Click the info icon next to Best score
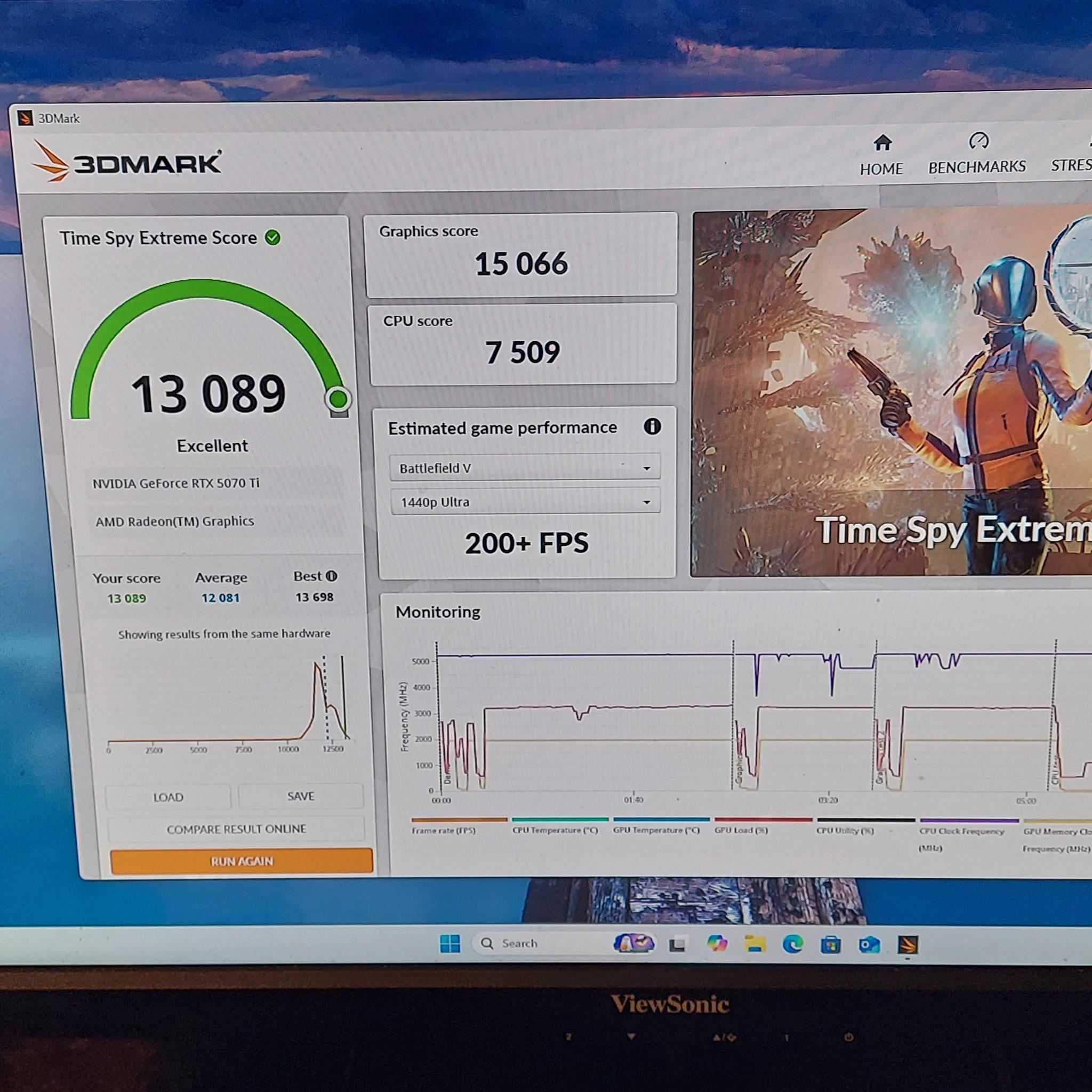 (x=330, y=575)
